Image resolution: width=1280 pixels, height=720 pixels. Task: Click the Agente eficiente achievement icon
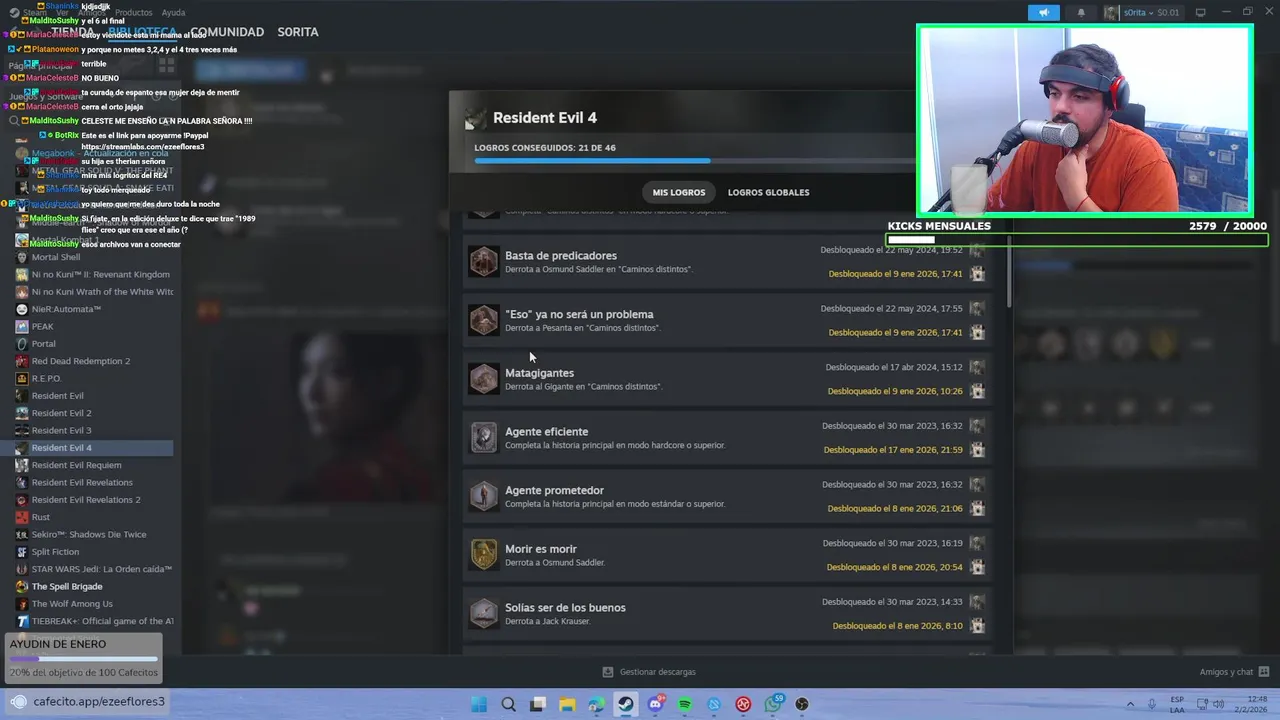(x=484, y=437)
